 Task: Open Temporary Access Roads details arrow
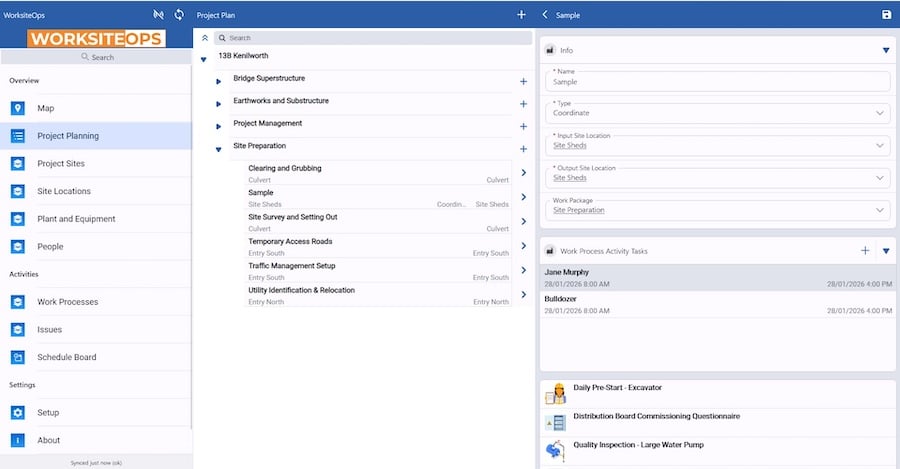(523, 246)
